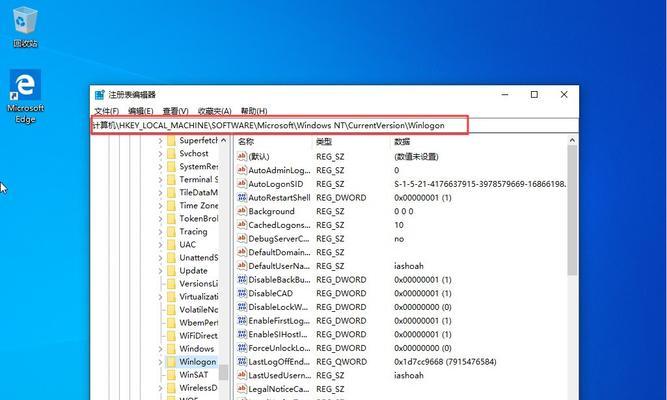Viewport: 667px width, 400px height.
Task: Select the Wireless key in tree
Action: click(198, 388)
